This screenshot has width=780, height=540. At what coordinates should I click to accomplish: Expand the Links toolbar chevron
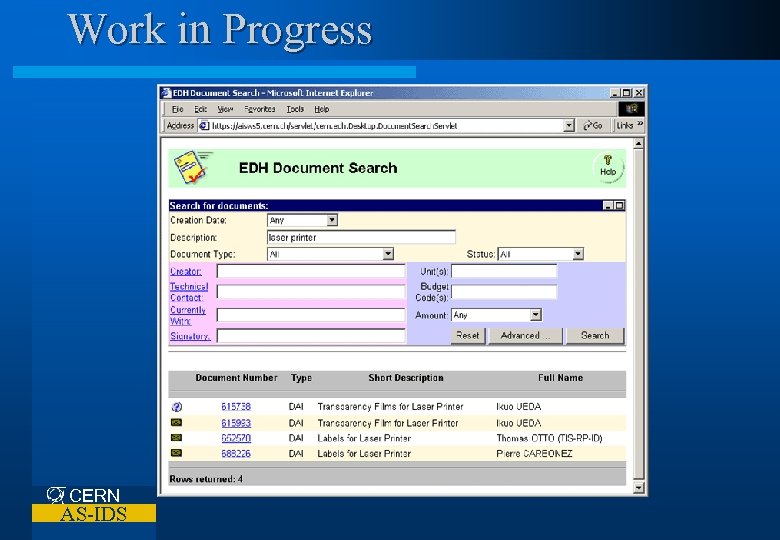pyautogui.click(x=640, y=124)
